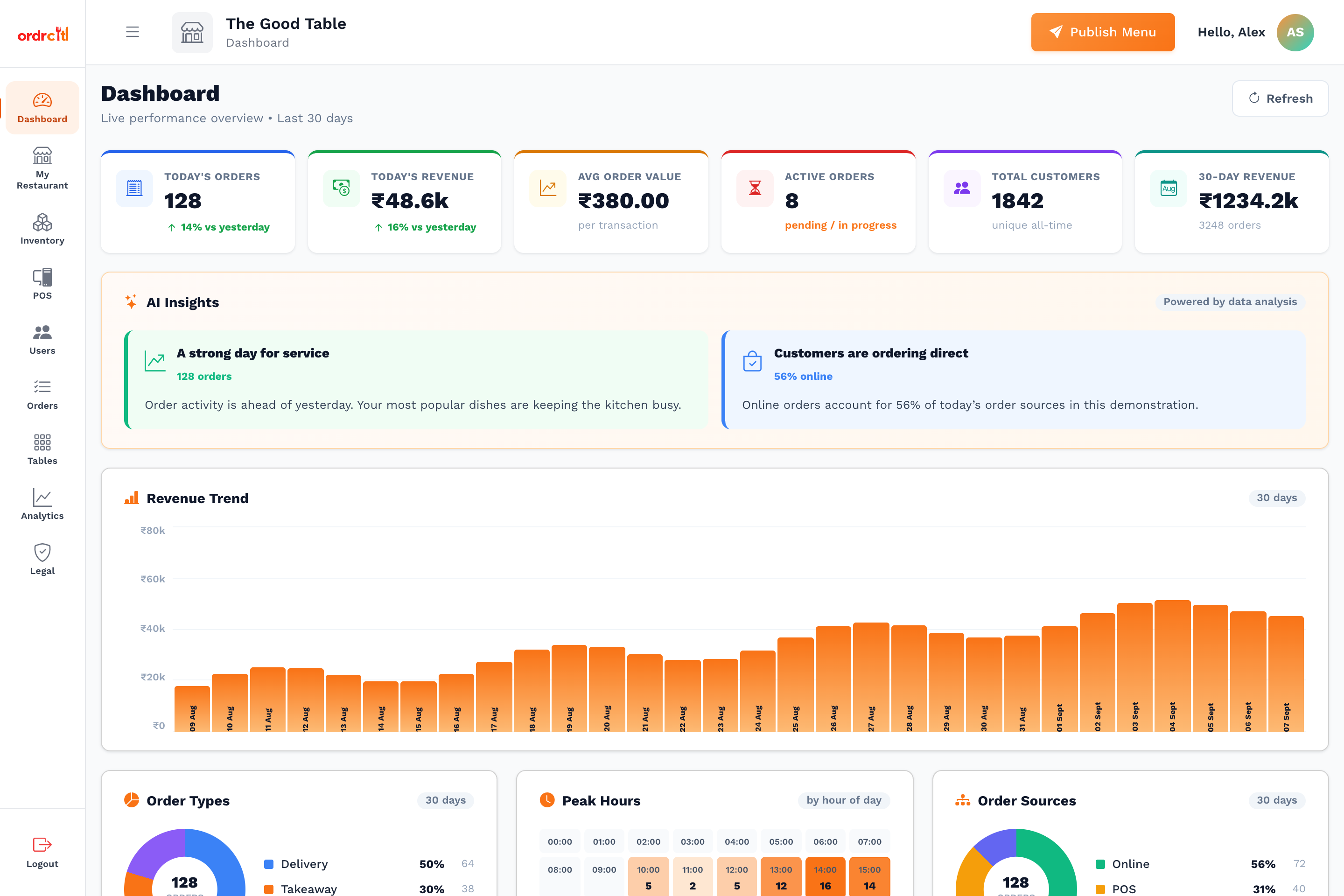Screen dimensions: 1344x896
Task: Click the Publish Menu button
Action: click(x=1103, y=32)
